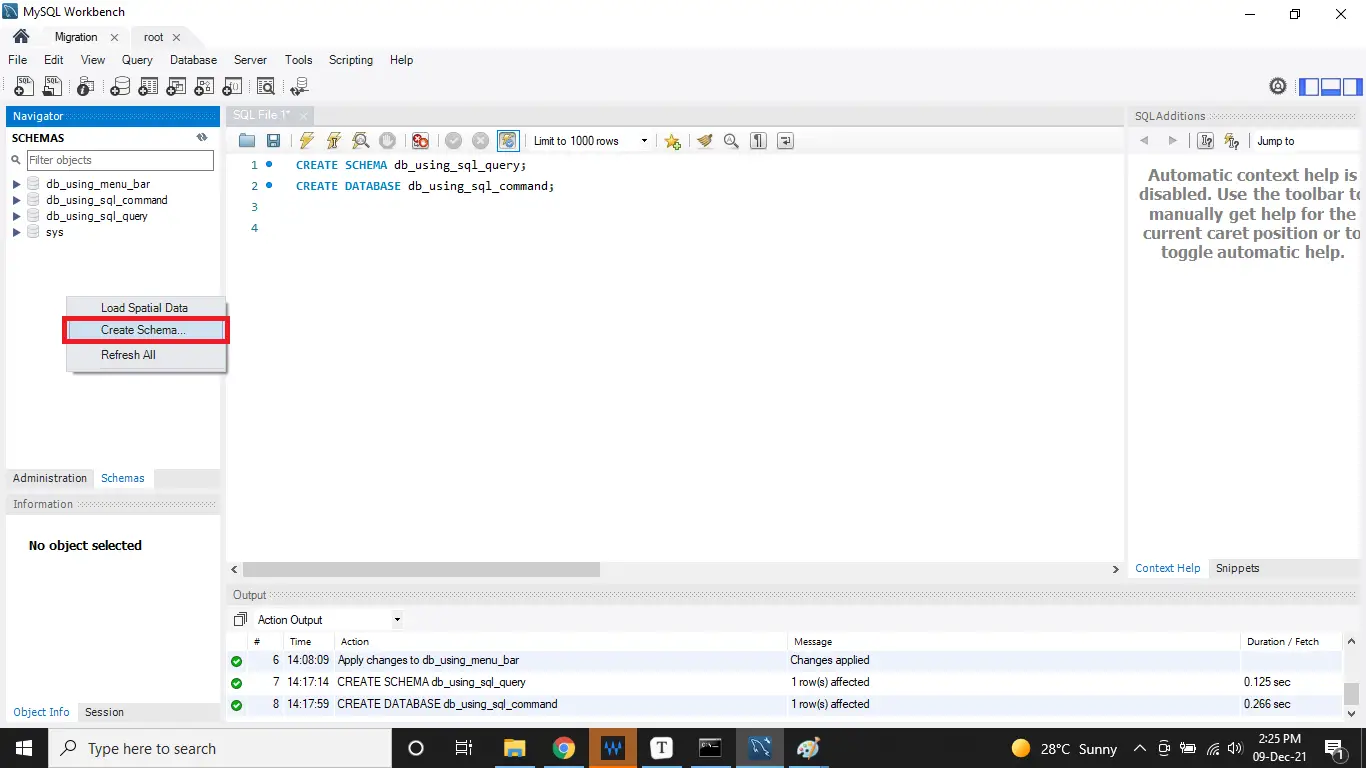Click create new table toolbar icon
1366x768 pixels.
coord(148,87)
